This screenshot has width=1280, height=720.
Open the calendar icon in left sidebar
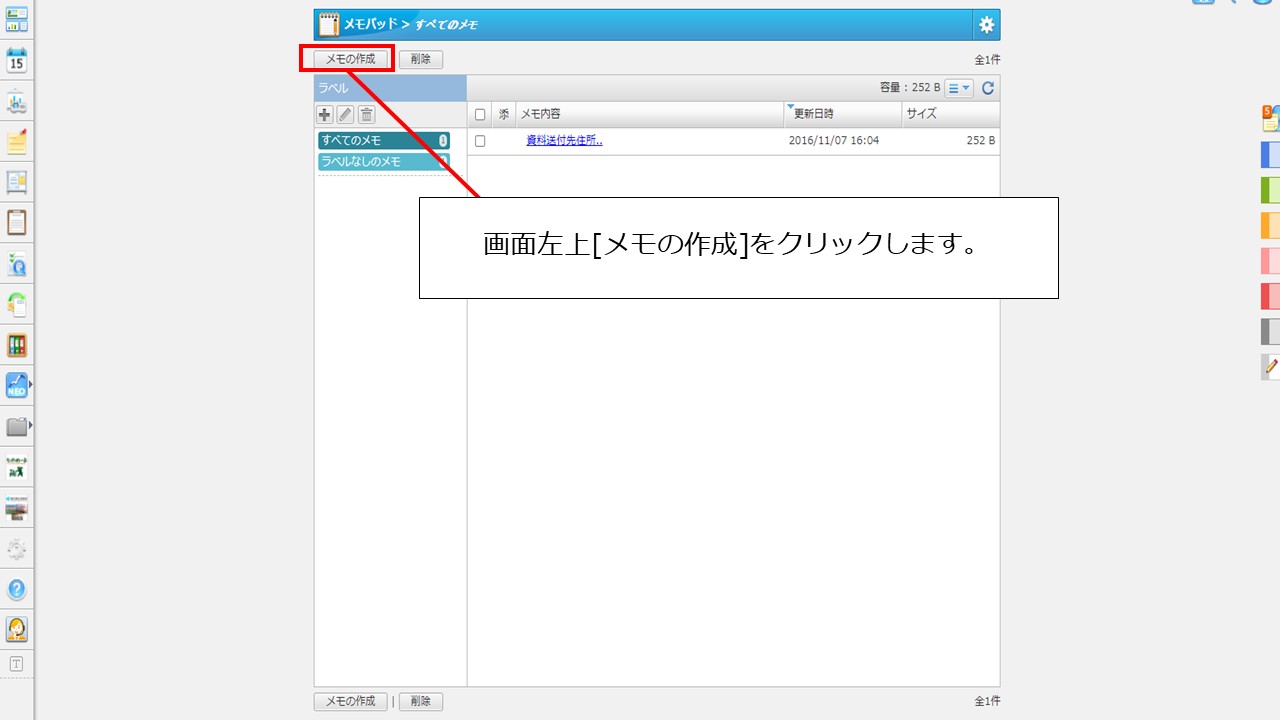click(17, 60)
